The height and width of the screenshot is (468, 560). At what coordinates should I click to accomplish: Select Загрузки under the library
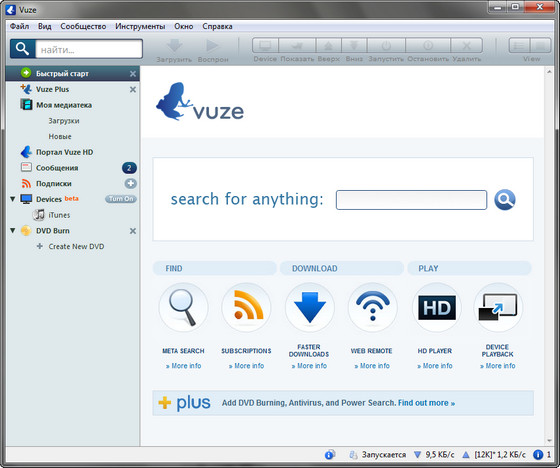(x=64, y=121)
